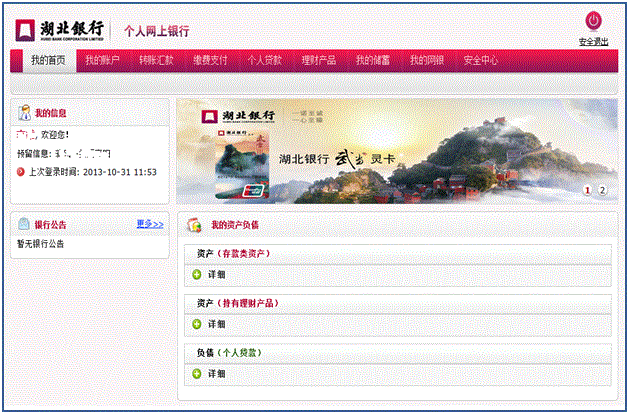Screen dimensions: 629x414
Task: Click the 更多>> link in 银行公告
Action: [x=150, y=224]
